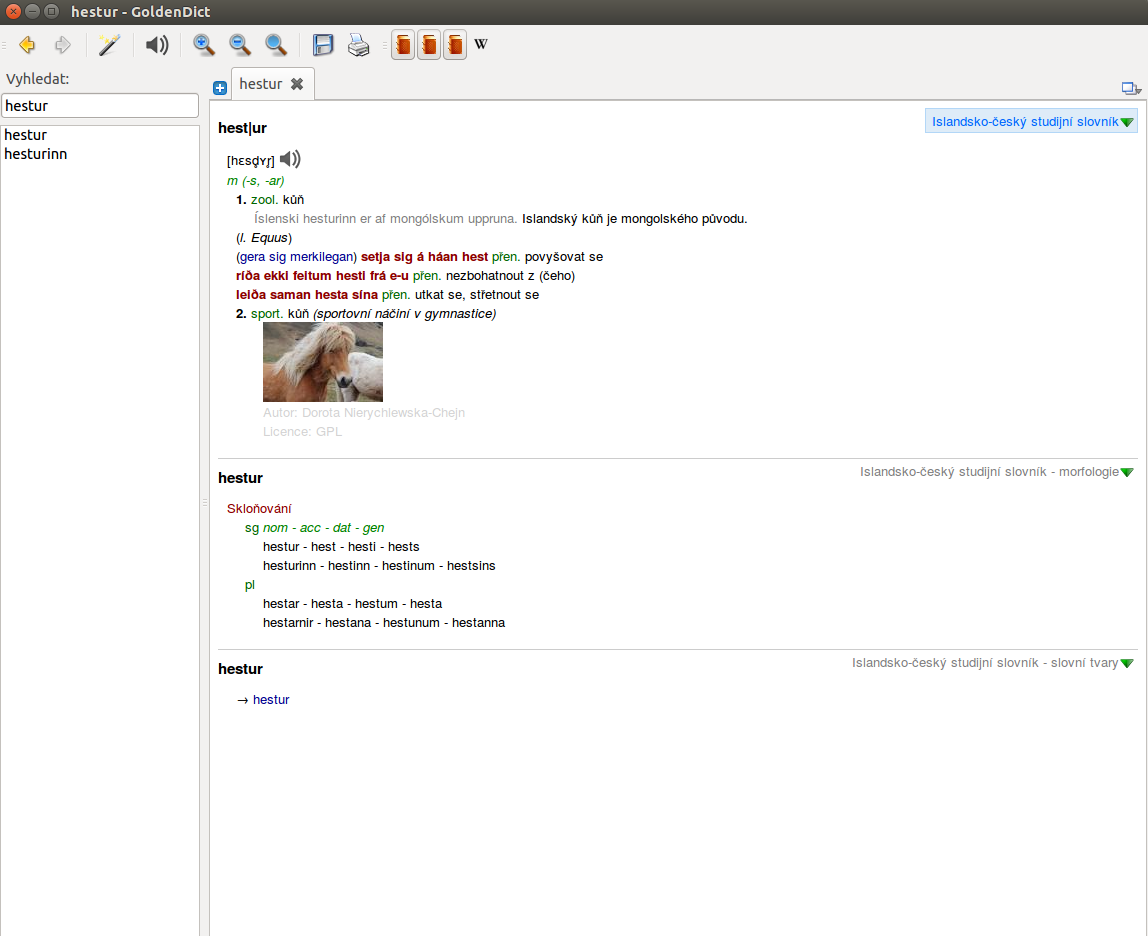Close the hestur tab
The width and height of the screenshot is (1148, 936).
pyautogui.click(x=297, y=84)
